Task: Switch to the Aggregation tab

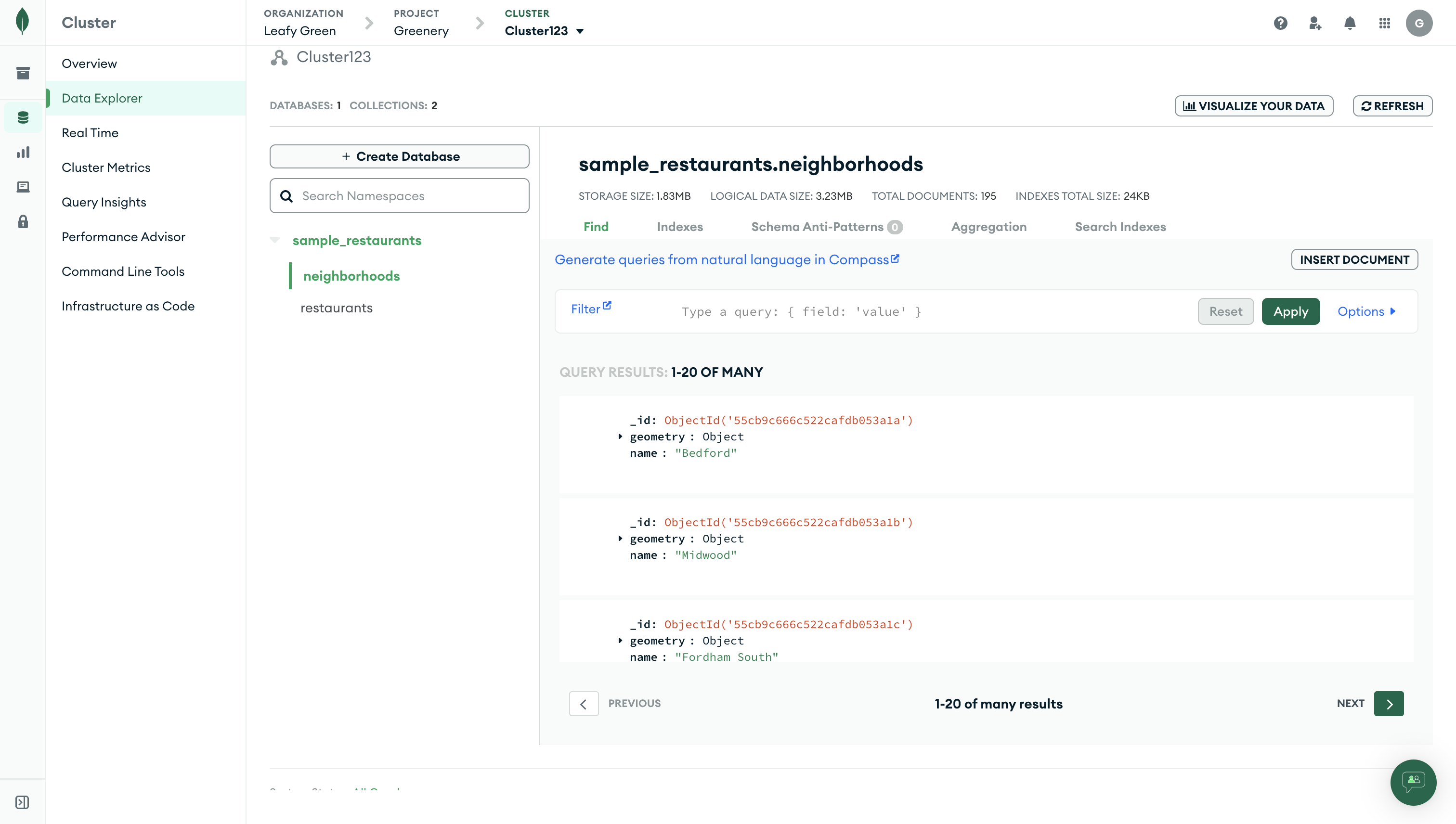Action: [x=988, y=226]
